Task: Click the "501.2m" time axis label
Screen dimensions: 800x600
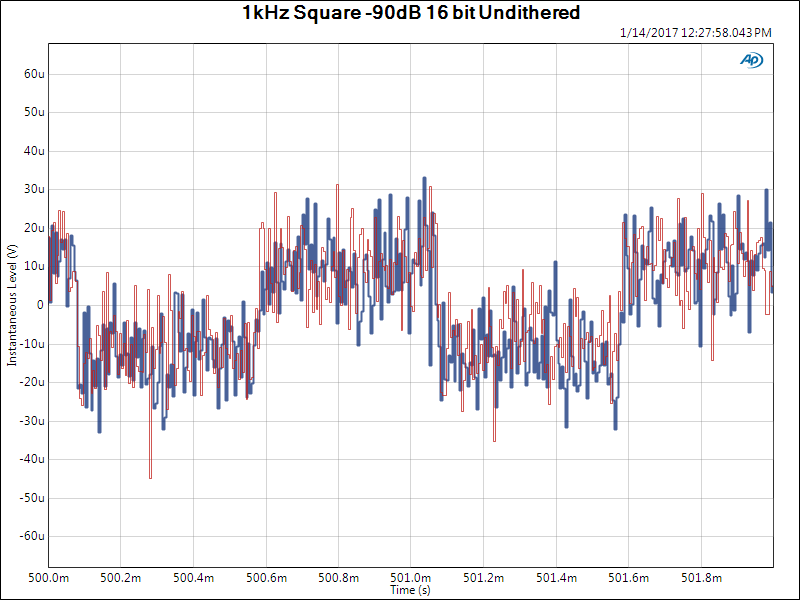Action: tap(483, 578)
